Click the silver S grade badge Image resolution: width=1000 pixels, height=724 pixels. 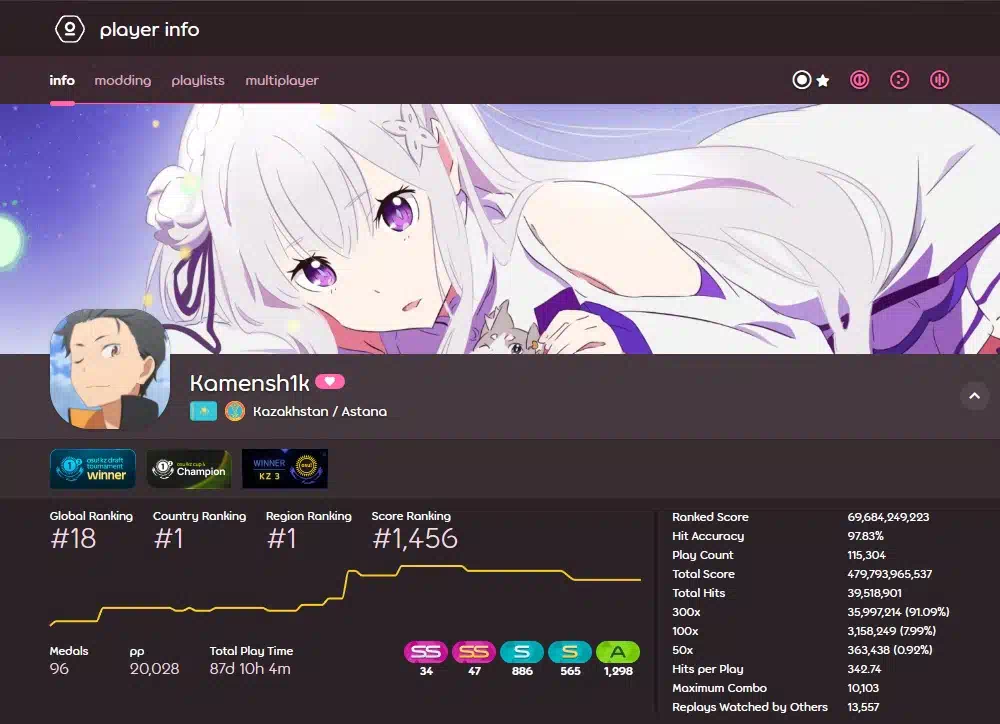(x=522, y=652)
